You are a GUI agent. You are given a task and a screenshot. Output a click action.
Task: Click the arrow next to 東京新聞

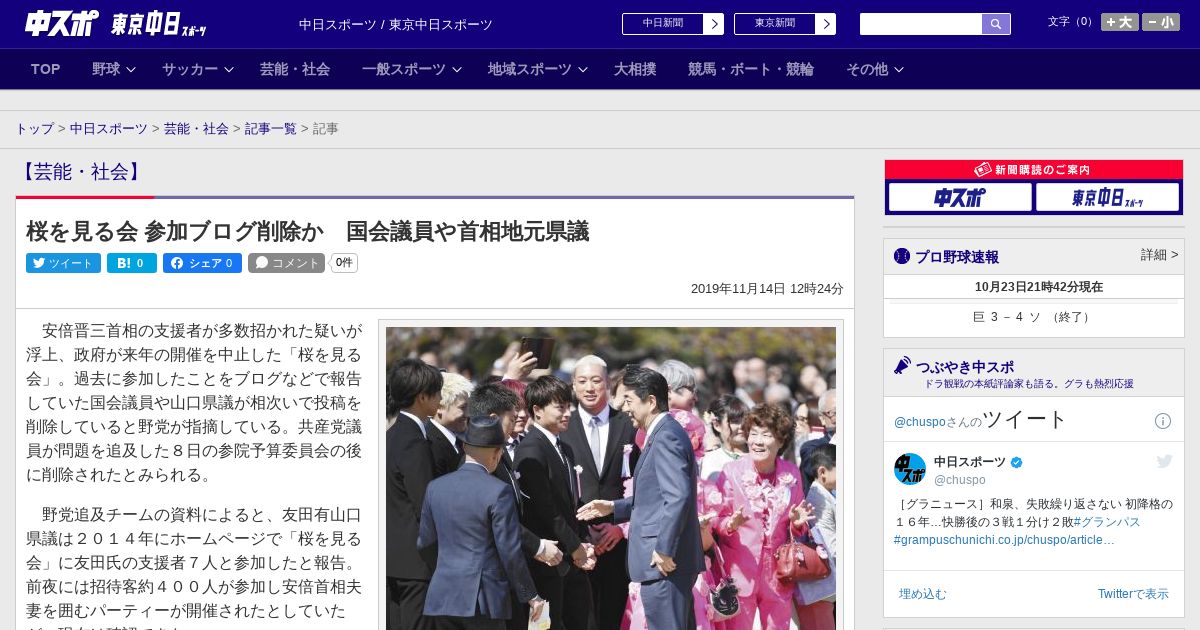[x=825, y=24]
